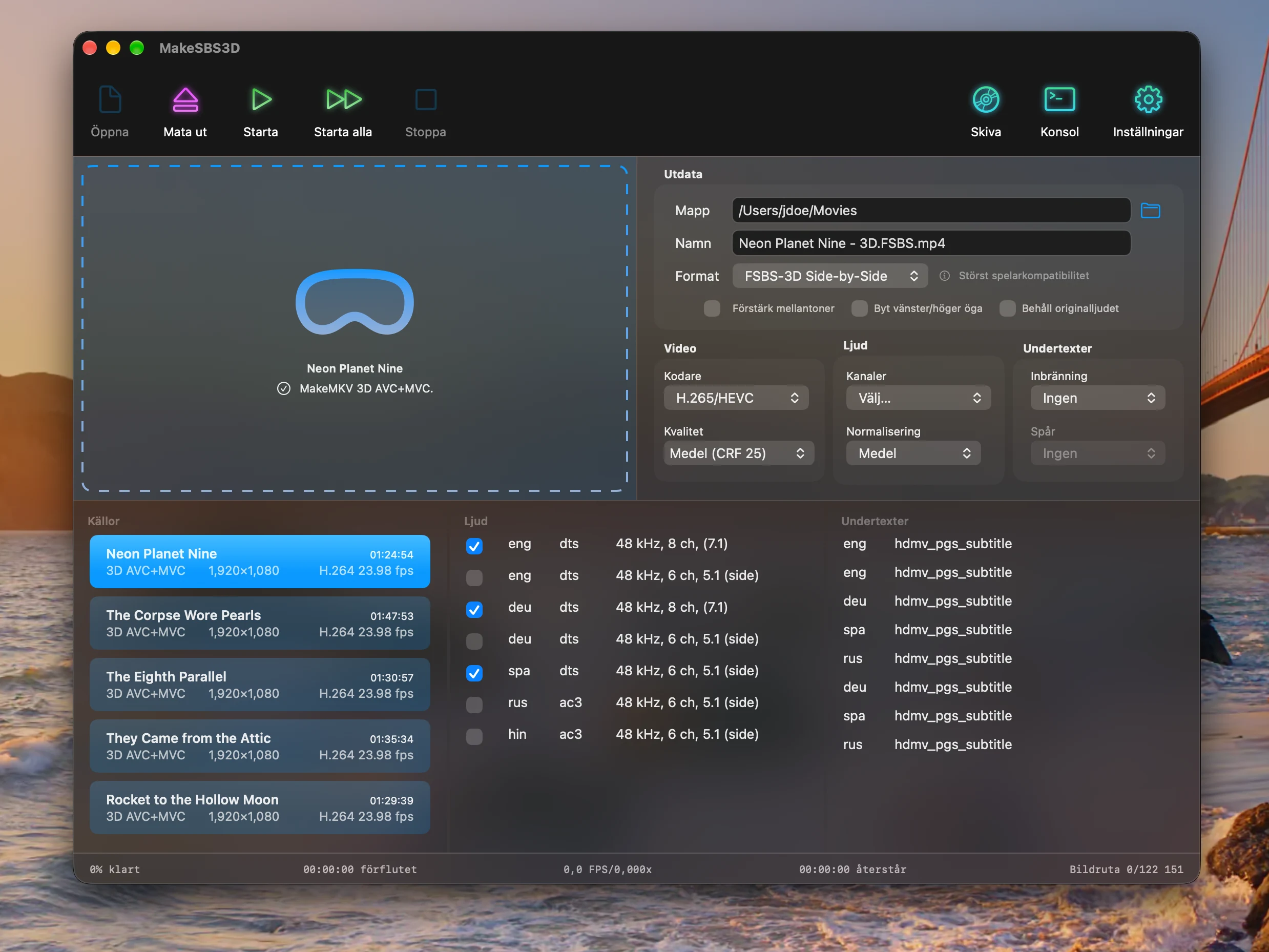Open the Konsol terminal icon
The image size is (1269, 952).
click(x=1059, y=100)
